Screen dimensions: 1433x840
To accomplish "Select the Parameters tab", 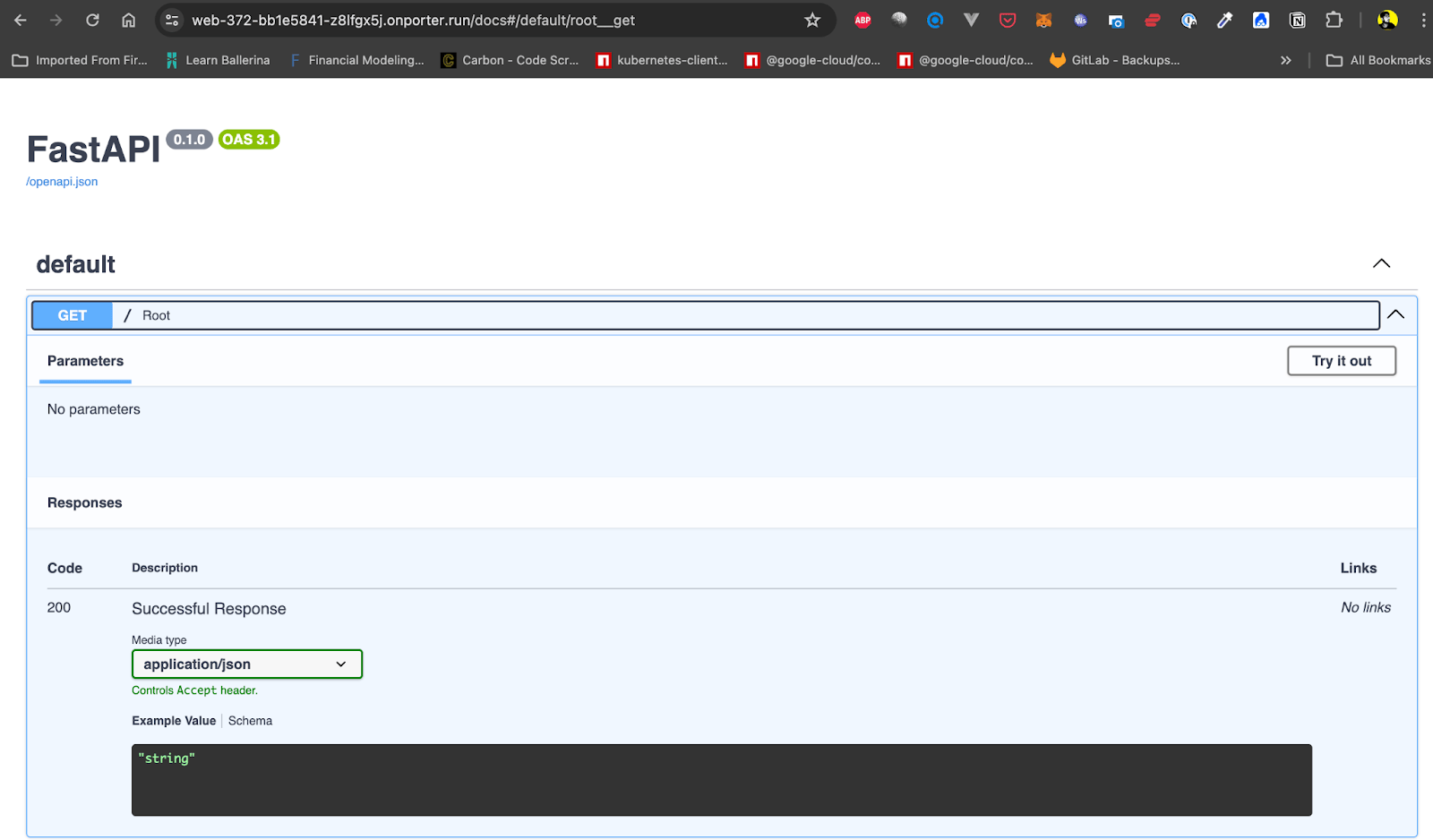I will point(85,361).
